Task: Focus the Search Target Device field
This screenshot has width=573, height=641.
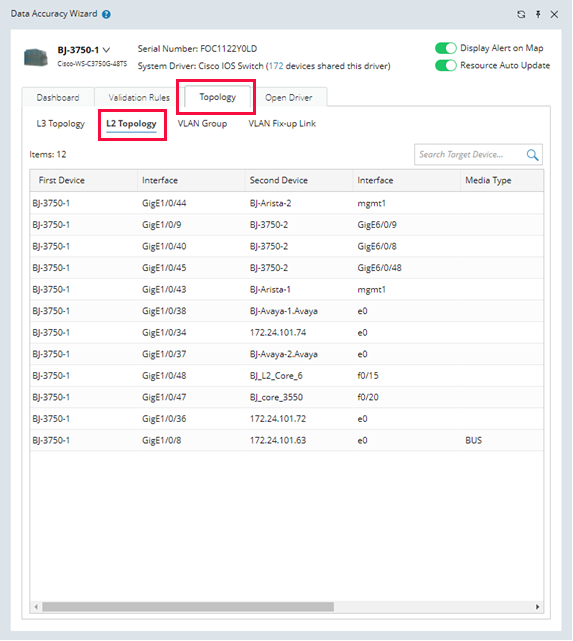Action: 470,155
